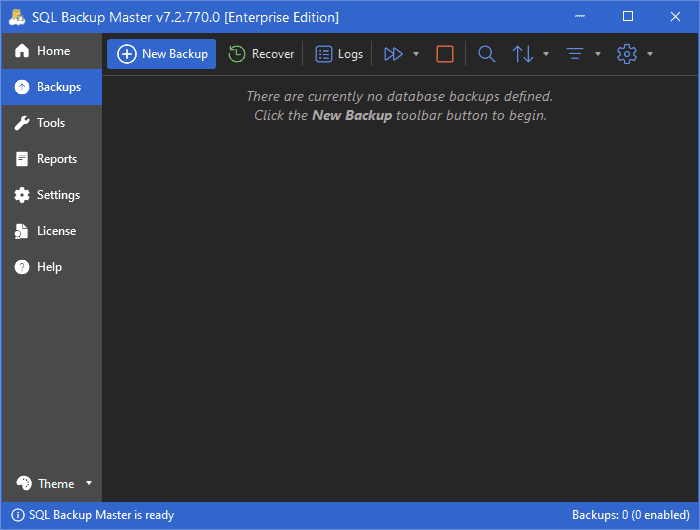The width and height of the screenshot is (700, 530).
Task: Click the plus circle icon on New Backup
Action: [x=127, y=54]
